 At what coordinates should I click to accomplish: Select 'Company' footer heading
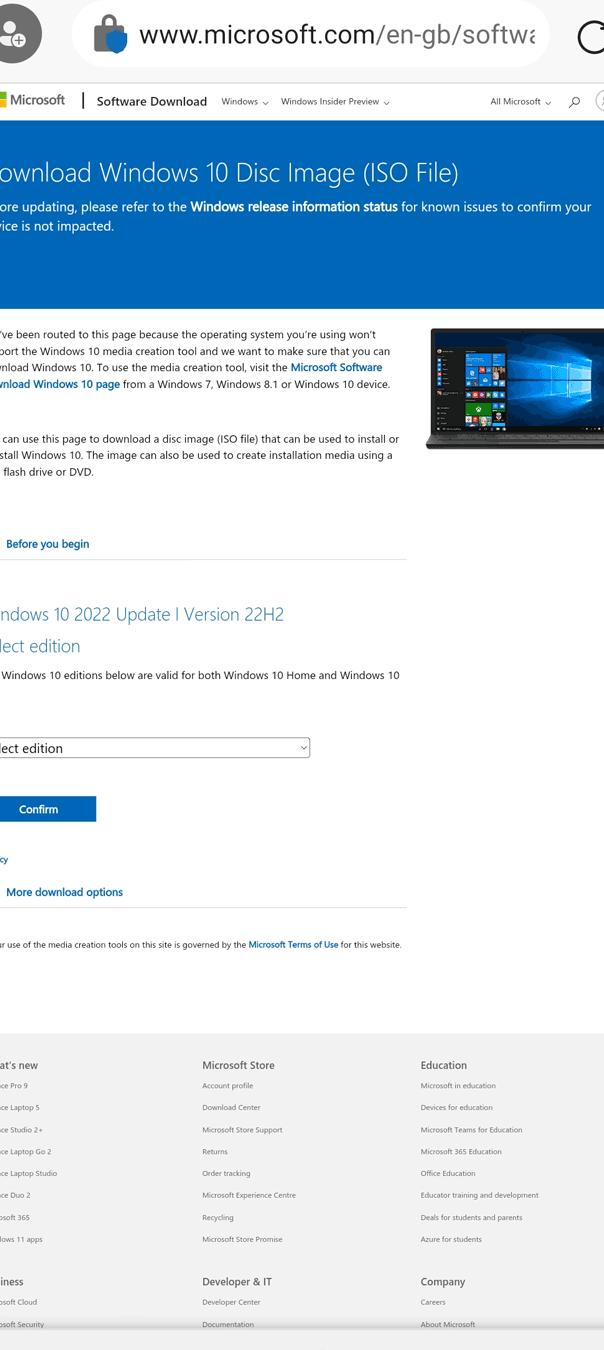(443, 1282)
